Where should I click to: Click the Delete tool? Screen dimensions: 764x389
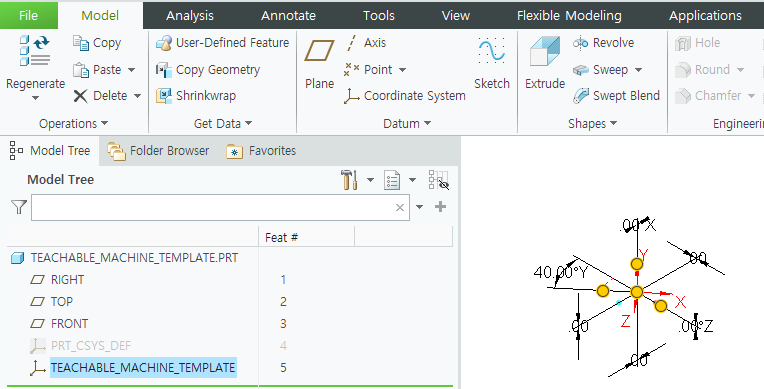(x=101, y=96)
